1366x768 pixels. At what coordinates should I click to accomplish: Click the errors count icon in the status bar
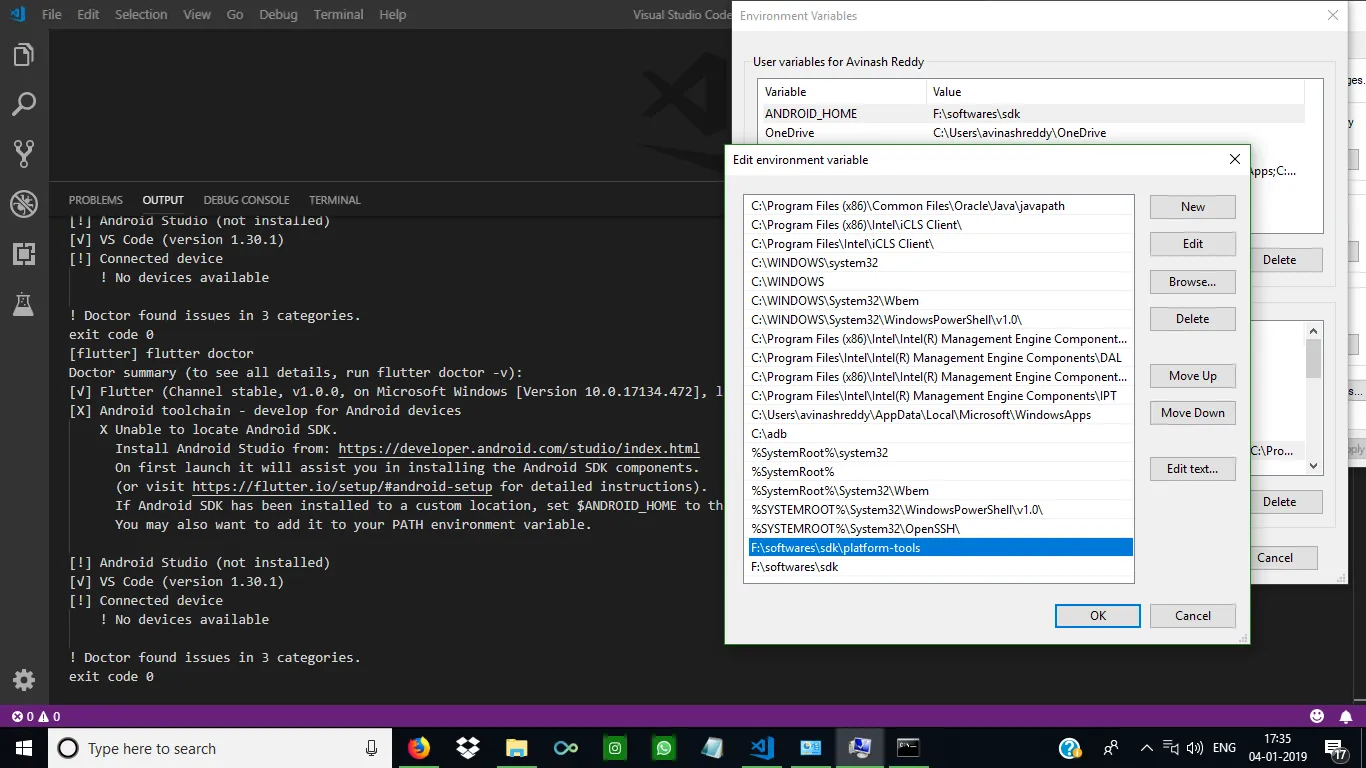click(x=17, y=716)
